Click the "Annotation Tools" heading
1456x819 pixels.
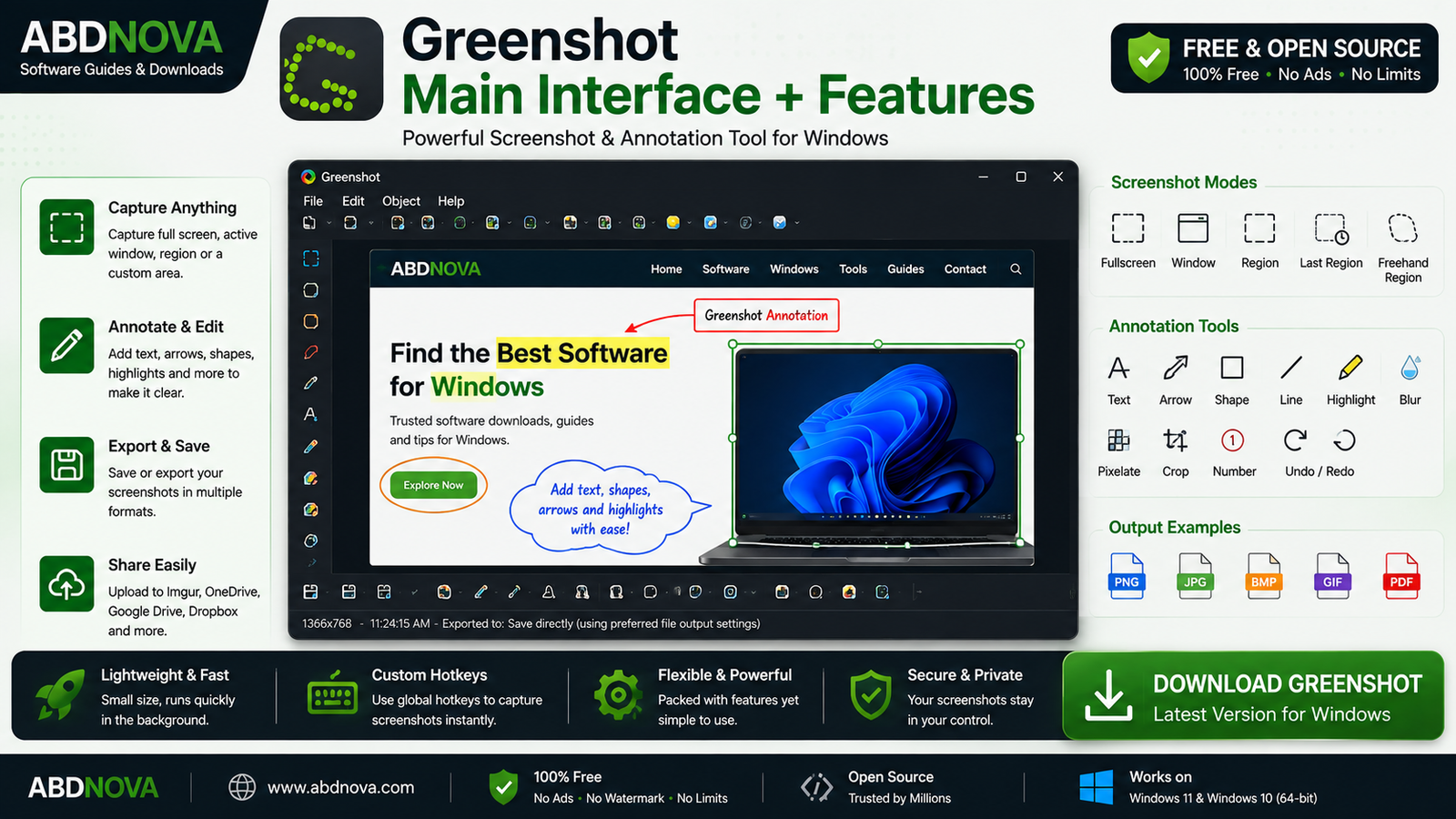[1174, 326]
